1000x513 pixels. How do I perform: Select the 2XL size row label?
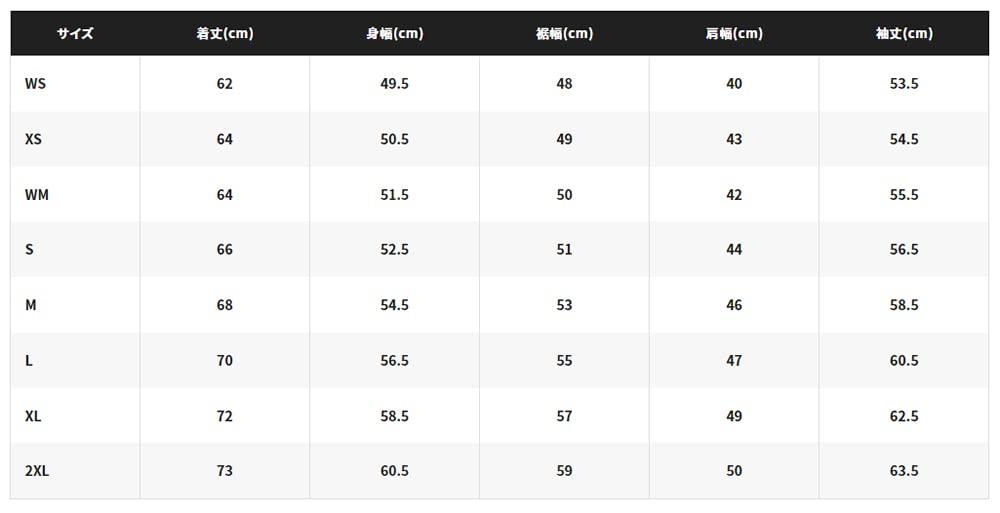coord(37,471)
